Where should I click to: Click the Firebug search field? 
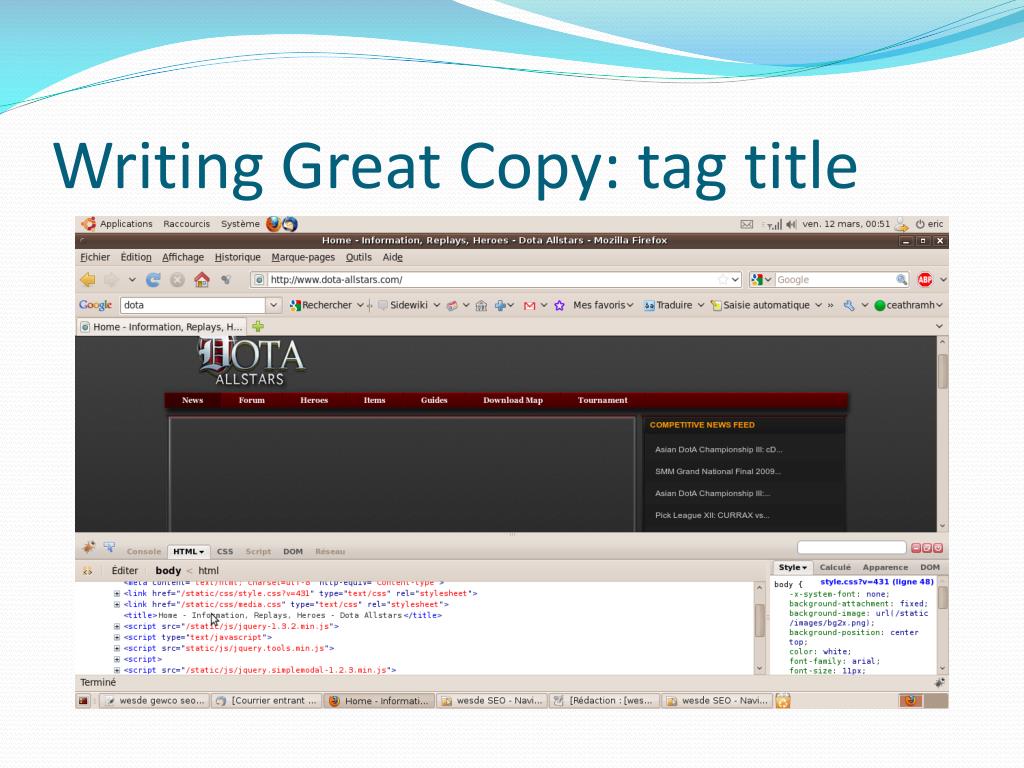pyautogui.click(x=852, y=548)
